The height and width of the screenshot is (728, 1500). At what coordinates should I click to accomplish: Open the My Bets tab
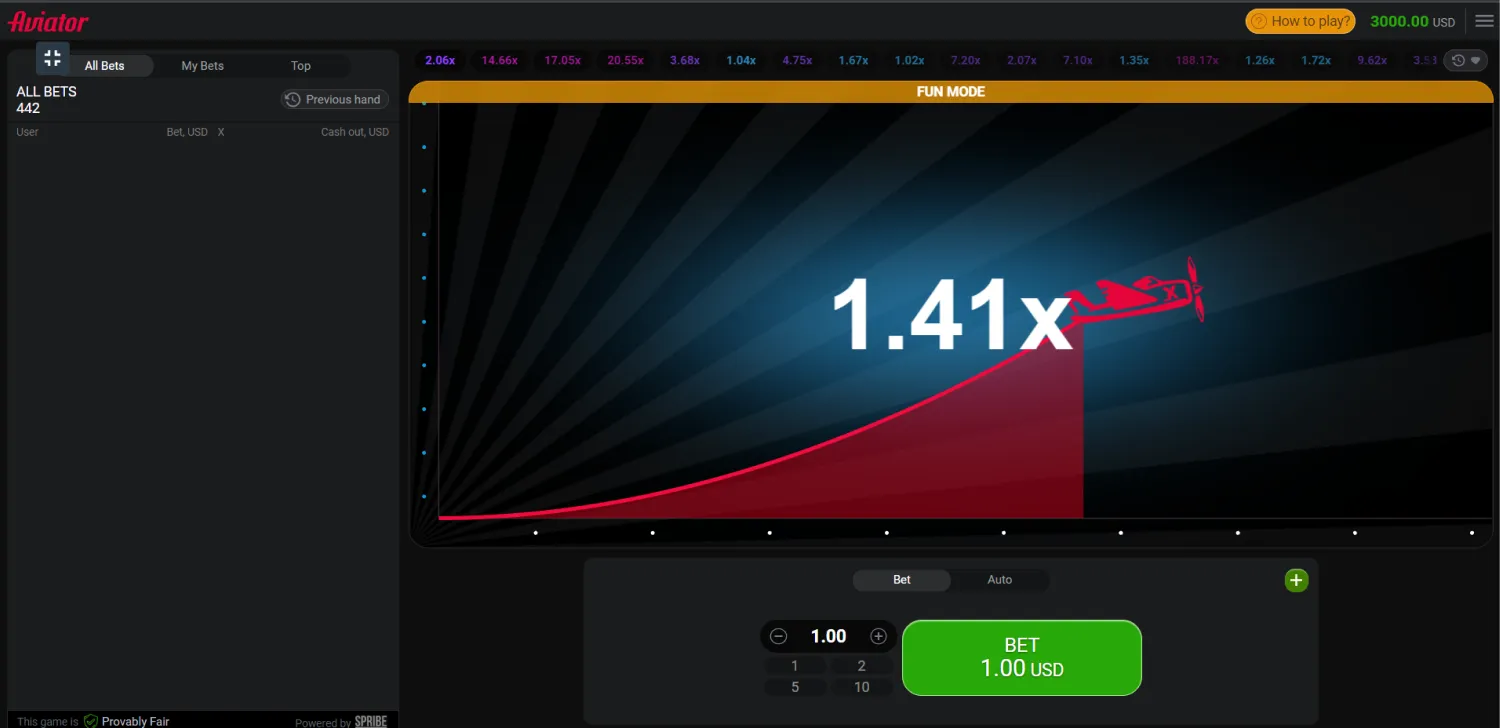(202, 66)
